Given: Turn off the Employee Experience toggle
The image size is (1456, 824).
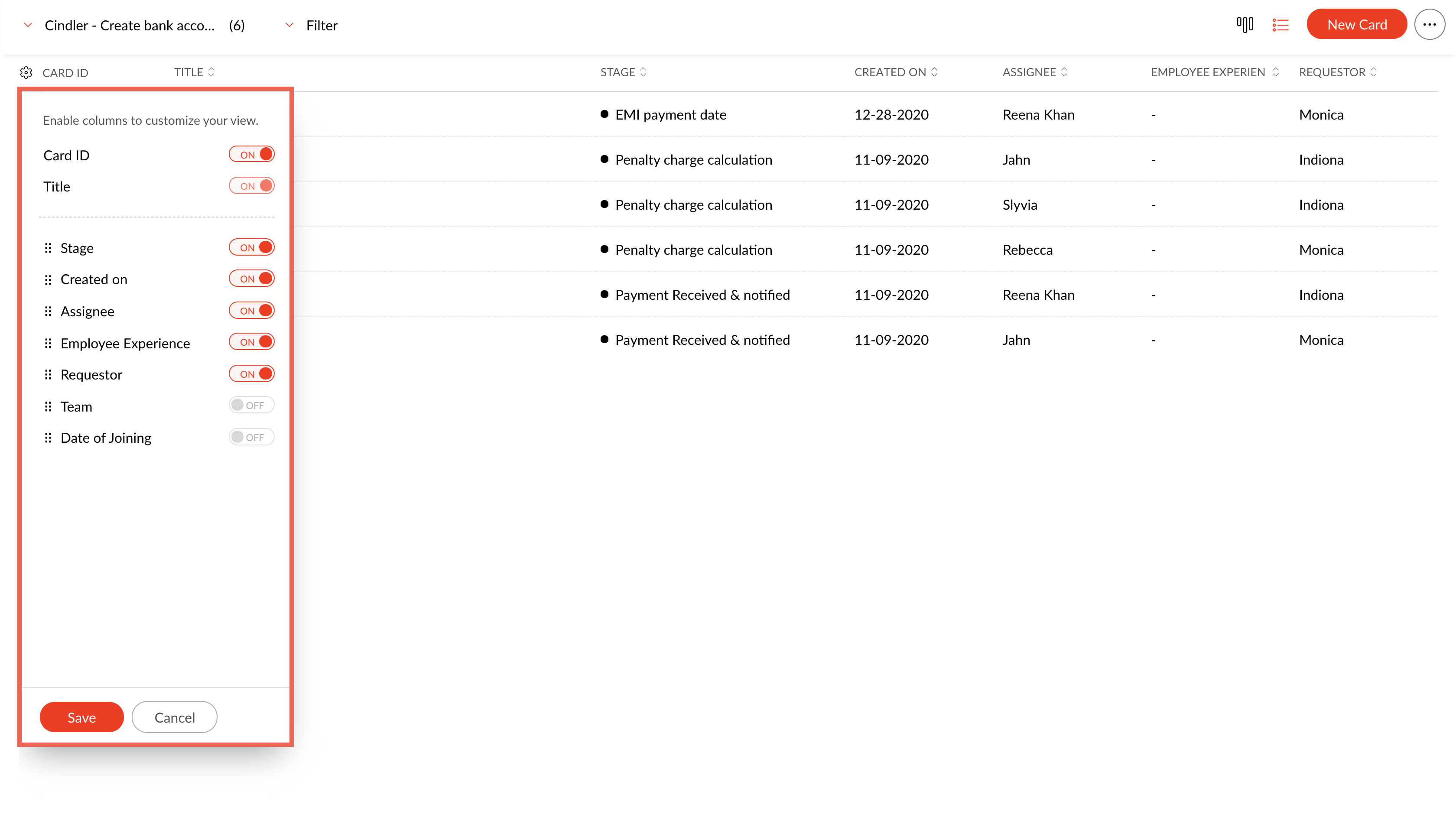Looking at the screenshot, I should pos(251,342).
